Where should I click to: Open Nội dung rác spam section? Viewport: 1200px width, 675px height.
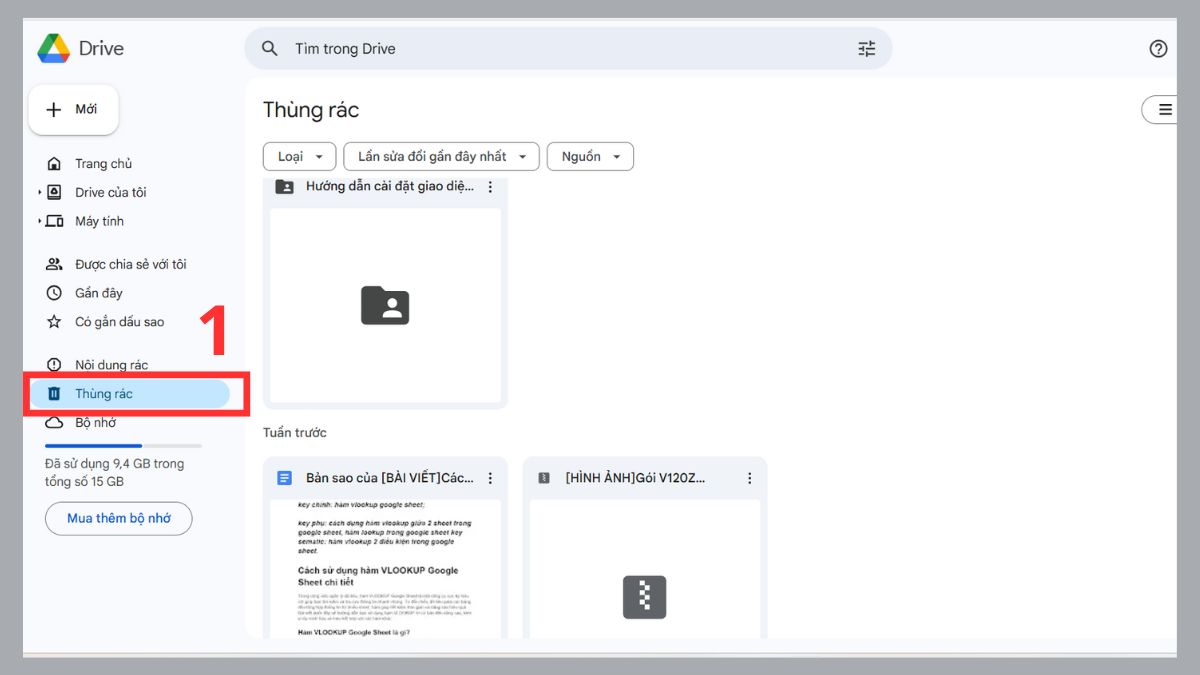pos(111,365)
